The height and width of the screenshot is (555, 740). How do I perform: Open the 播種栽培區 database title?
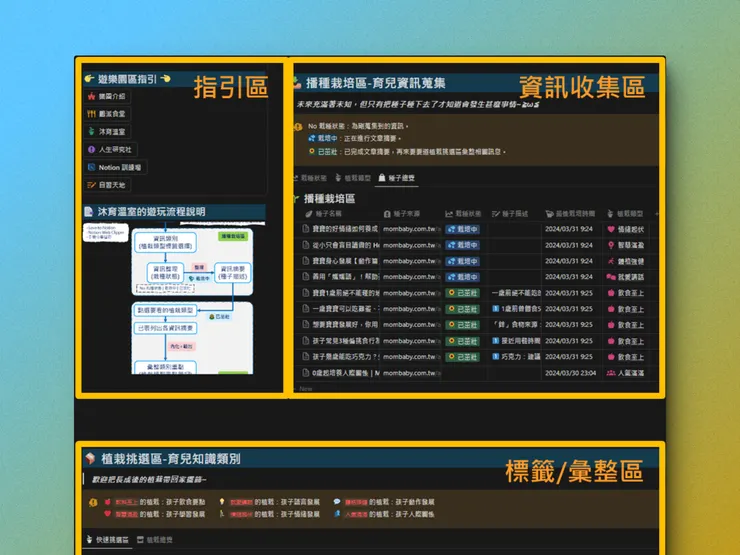(329, 199)
